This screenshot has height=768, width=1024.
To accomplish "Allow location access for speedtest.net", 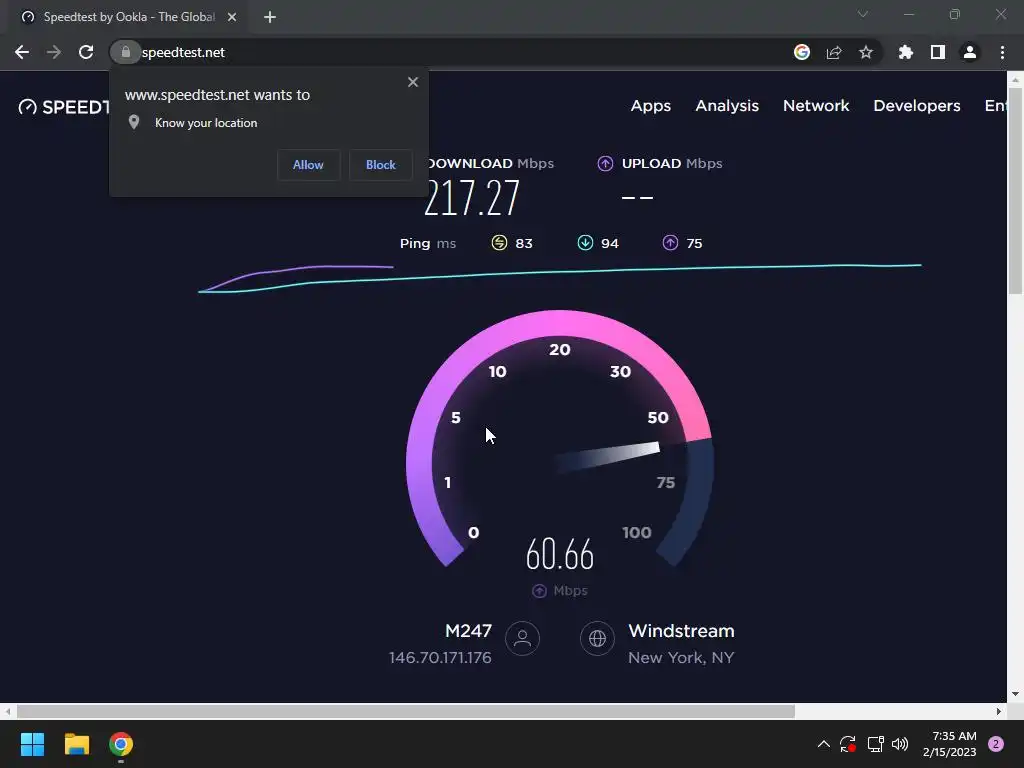I will click(x=308, y=165).
